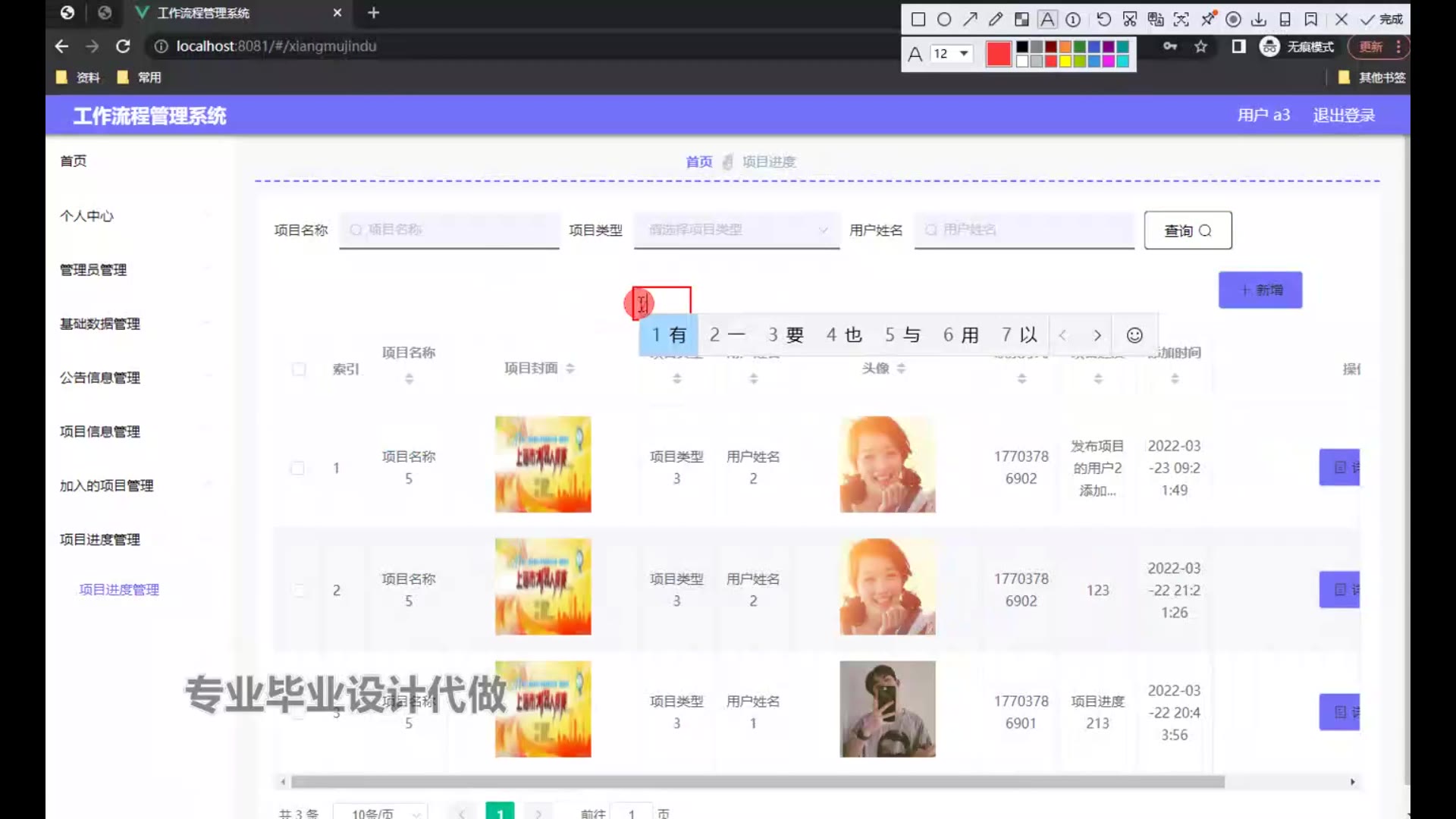1456x819 pixels.
Task: Click the 查询 search button
Action: point(1188,231)
